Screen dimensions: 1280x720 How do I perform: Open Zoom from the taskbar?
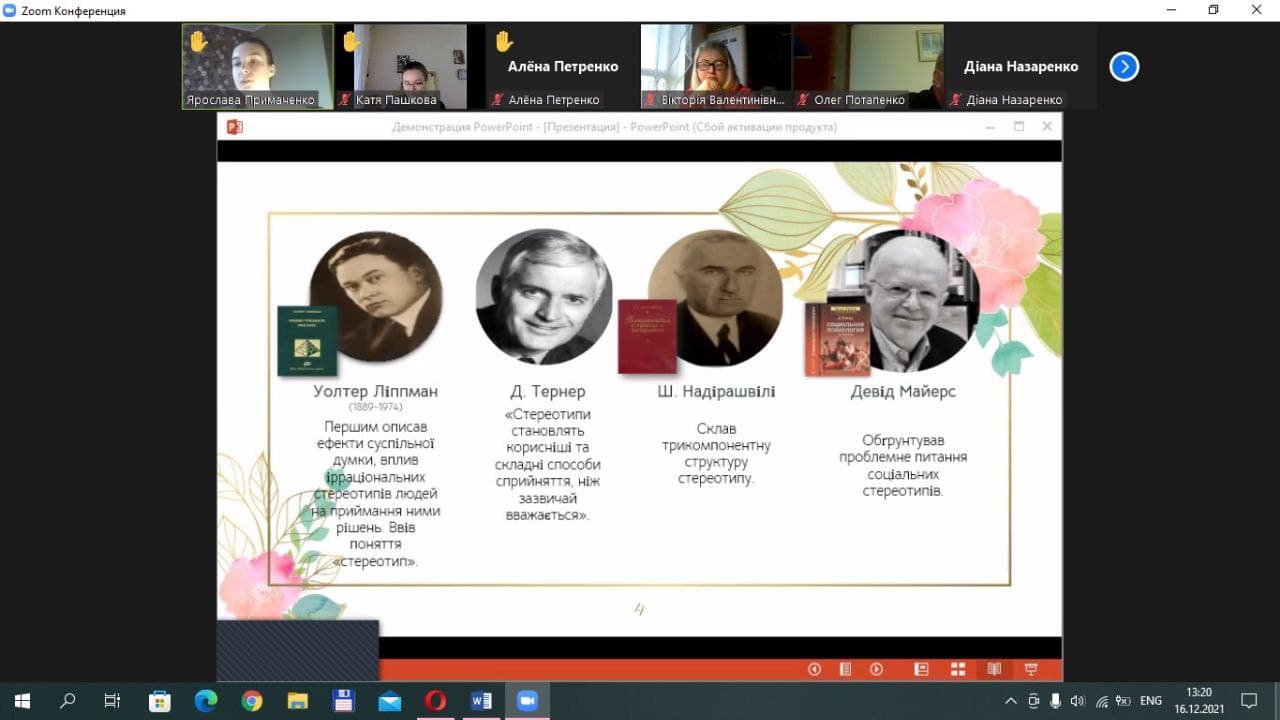pos(527,701)
